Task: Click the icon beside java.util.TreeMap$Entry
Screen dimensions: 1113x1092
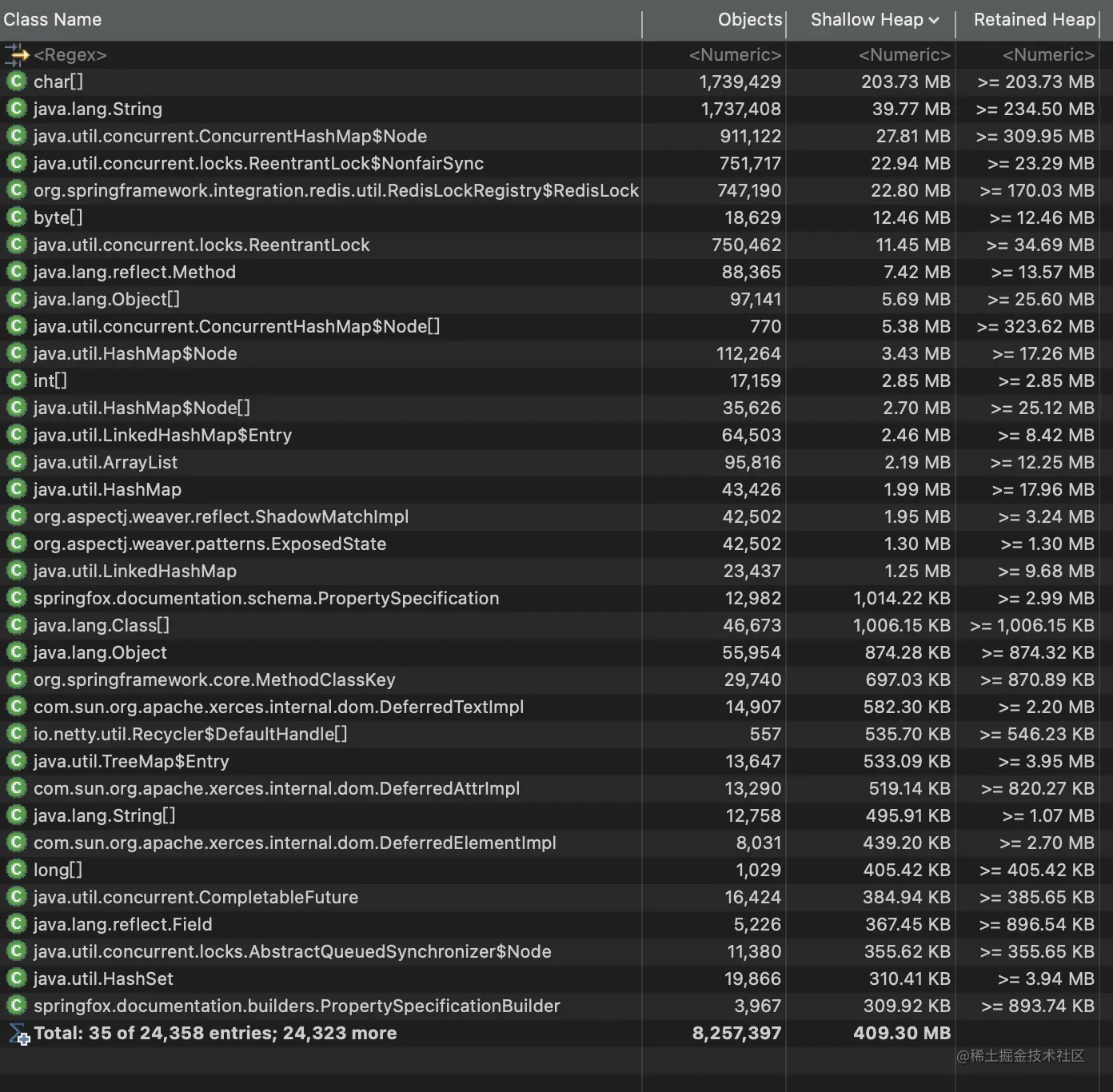Action: coord(16,761)
